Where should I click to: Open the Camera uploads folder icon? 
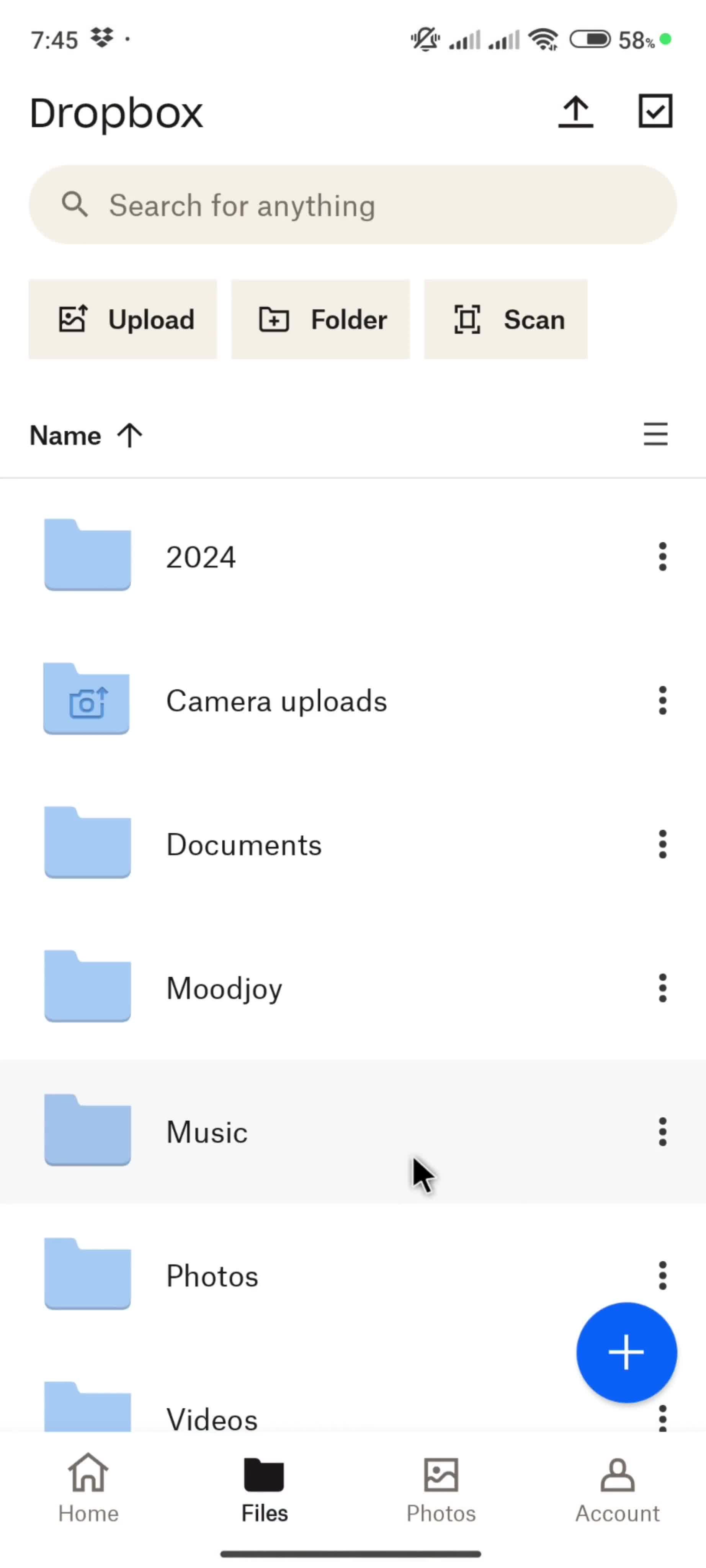tap(87, 699)
